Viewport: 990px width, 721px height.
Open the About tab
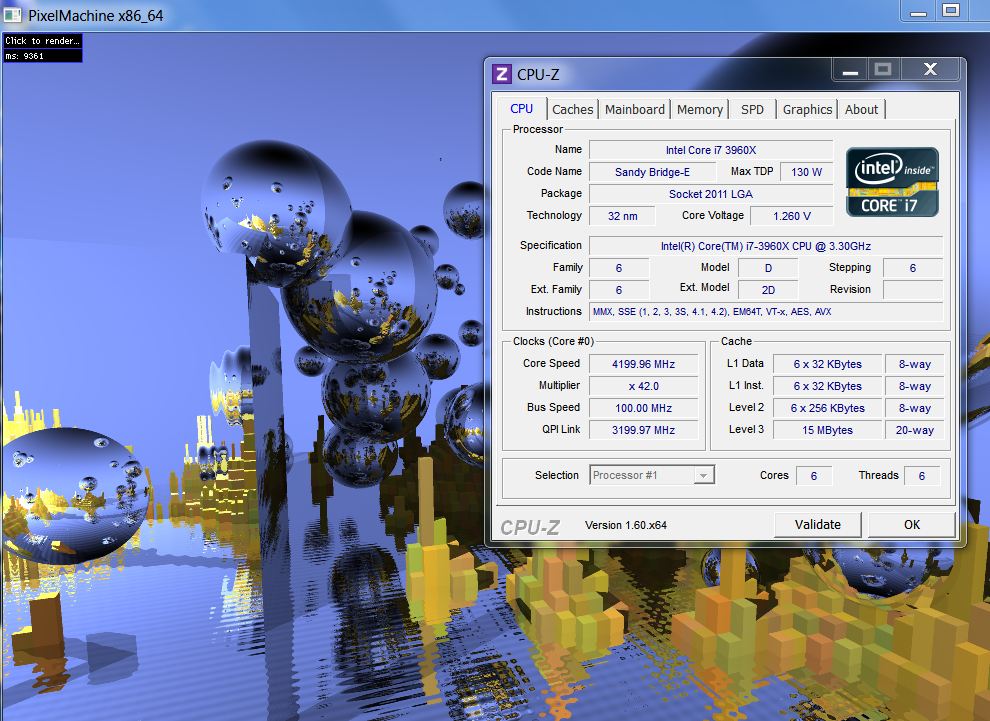pyautogui.click(x=861, y=110)
